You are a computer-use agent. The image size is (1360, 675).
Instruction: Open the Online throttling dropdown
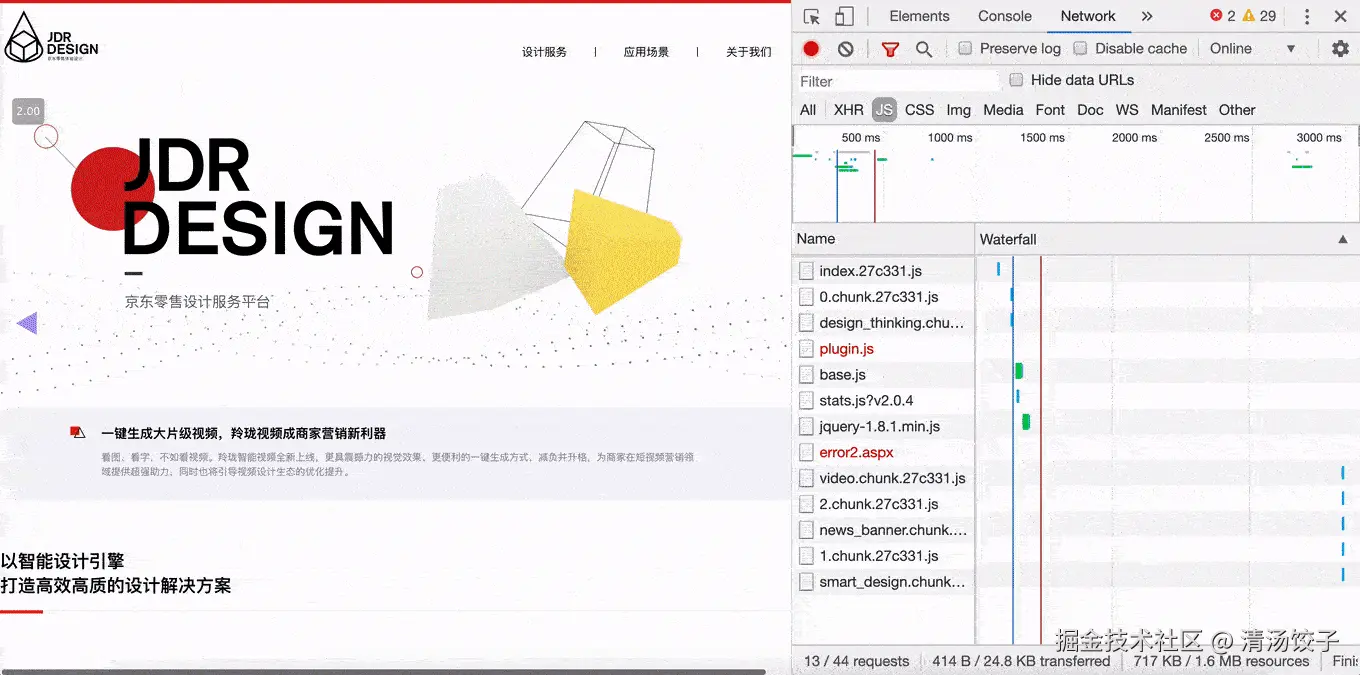tap(1252, 48)
